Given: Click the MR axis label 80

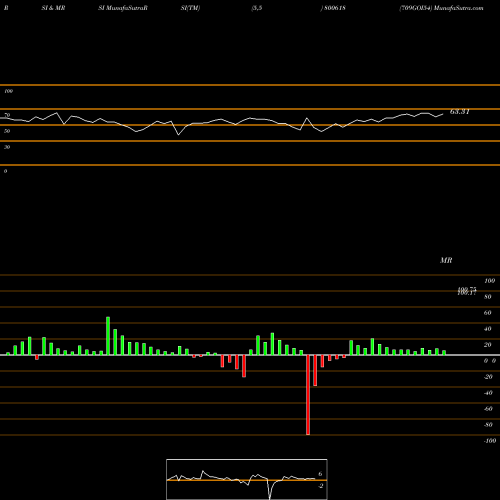Looking at the screenshot, I should coord(488,297).
